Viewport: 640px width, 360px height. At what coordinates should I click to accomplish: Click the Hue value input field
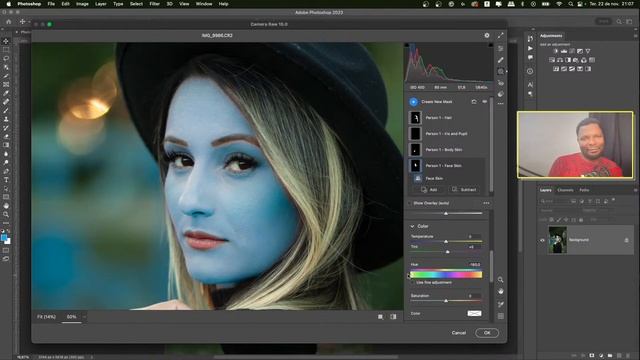[x=474, y=264]
